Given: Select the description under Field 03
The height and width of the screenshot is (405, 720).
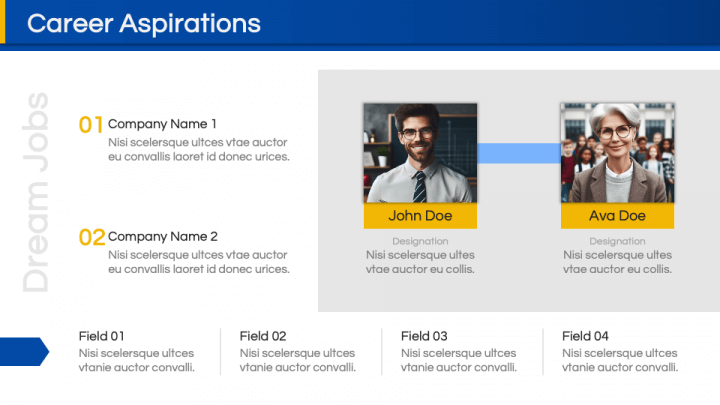Looking at the screenshot, I should 459,360.
